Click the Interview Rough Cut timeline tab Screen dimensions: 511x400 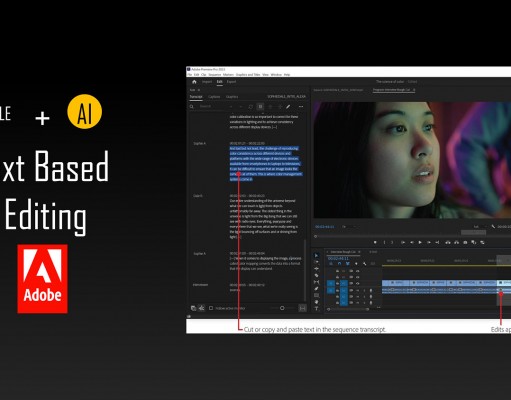point(343,252)
